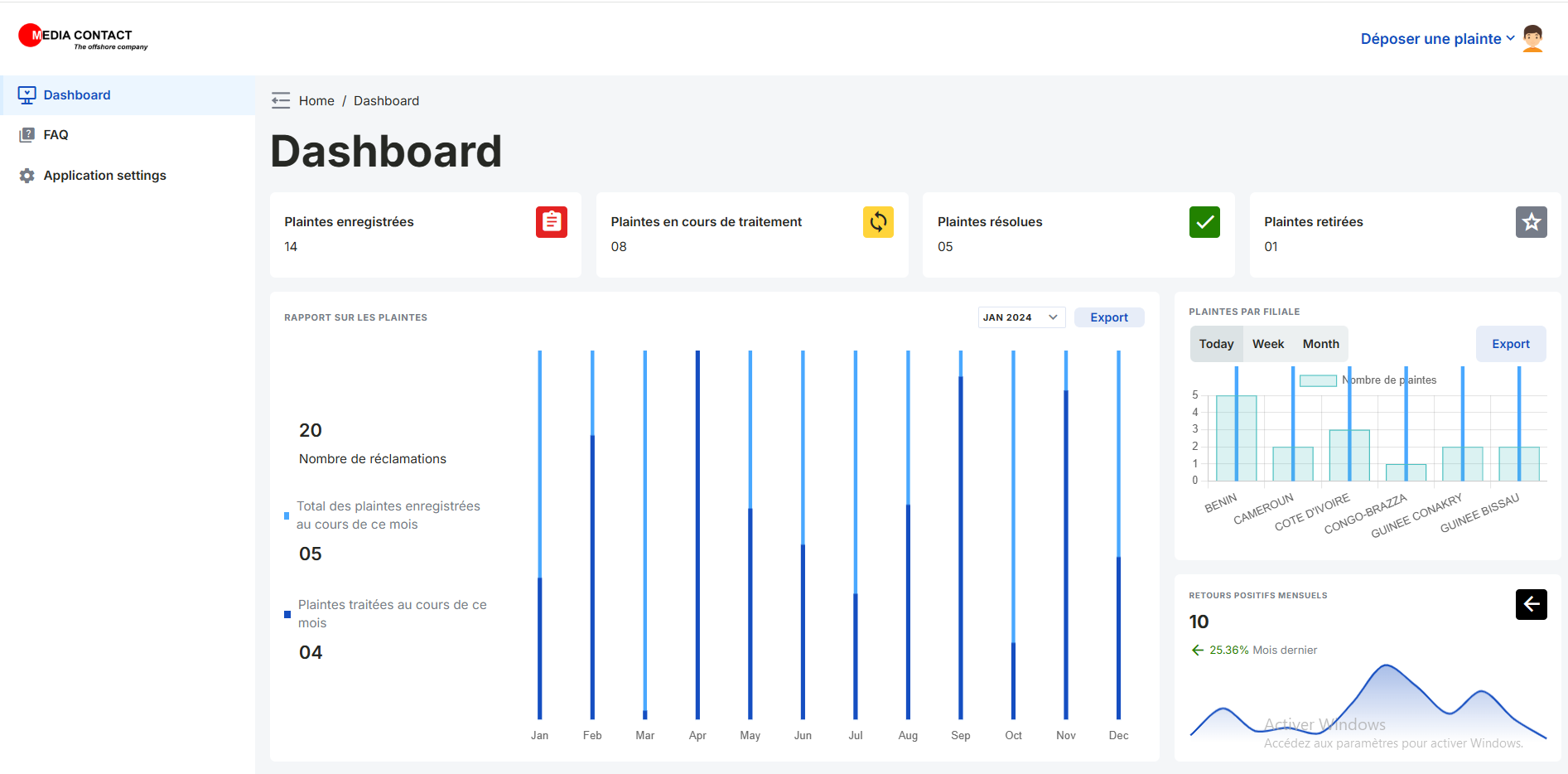Open the user avatar profile
The width and height of the screenshot is (1568, 774).
pyautogui.click(x=1532, y=39)
